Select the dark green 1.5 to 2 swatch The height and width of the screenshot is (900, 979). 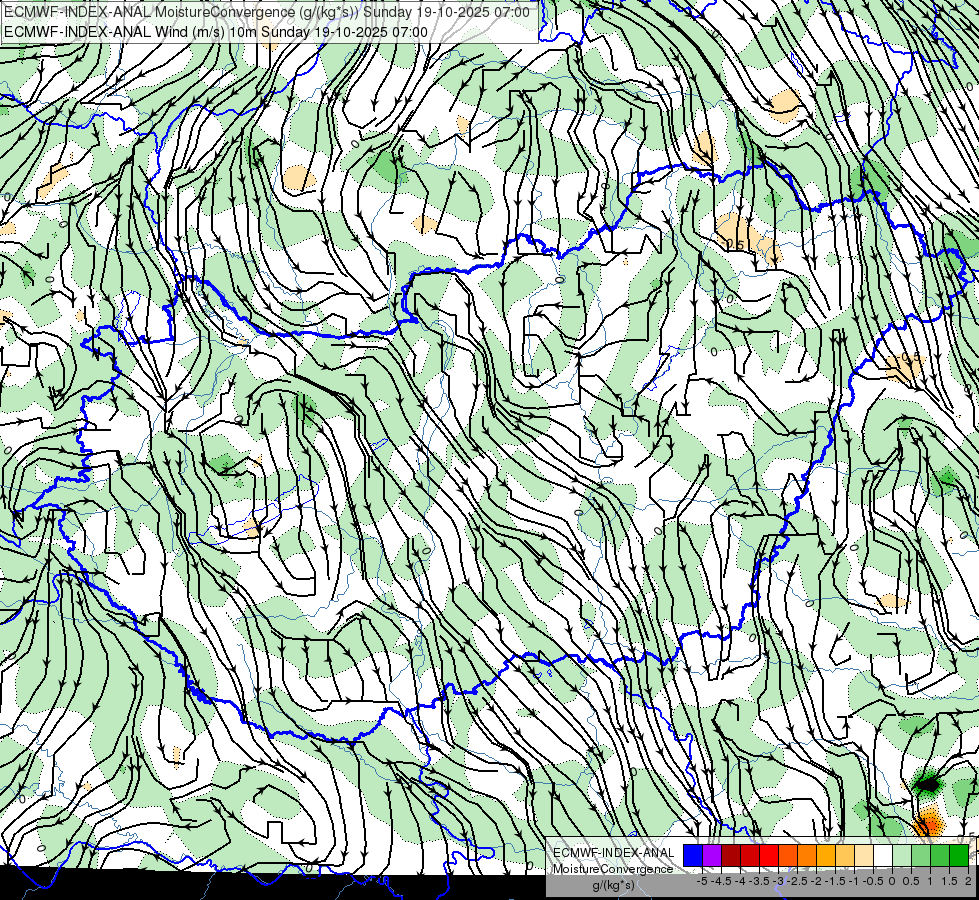coord(959,856)
